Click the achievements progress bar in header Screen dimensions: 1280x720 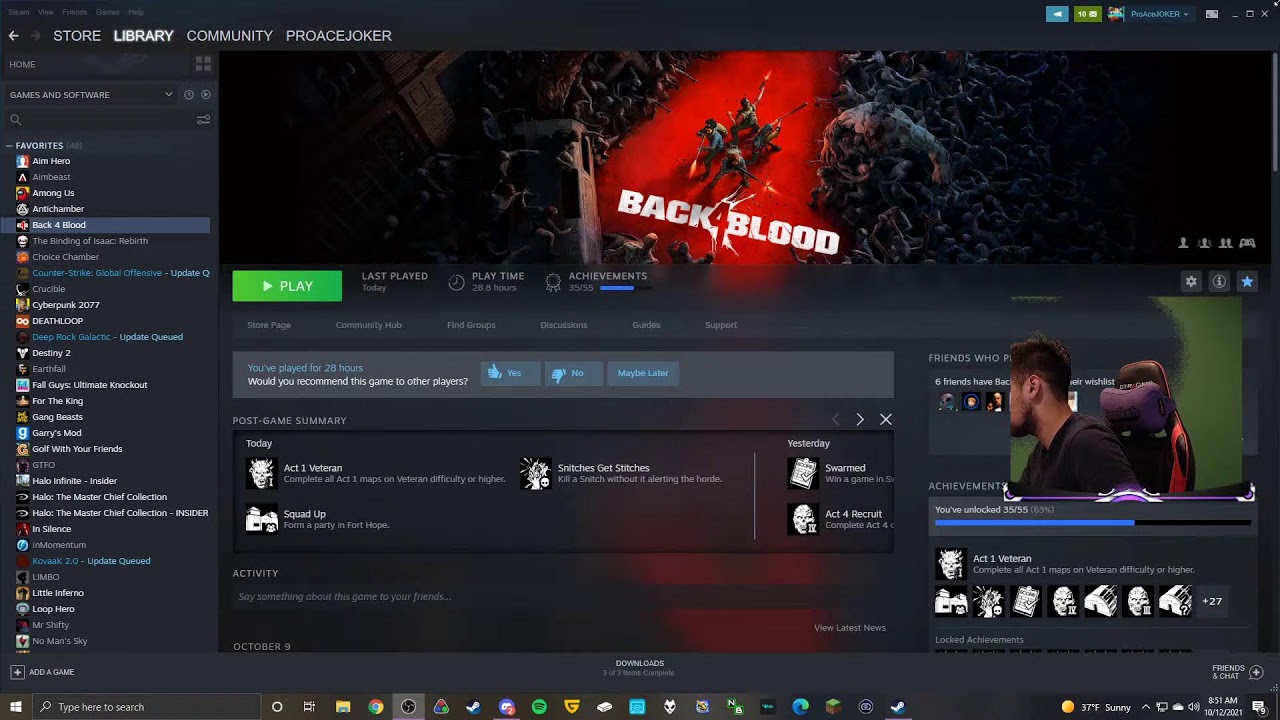[626, 288]
